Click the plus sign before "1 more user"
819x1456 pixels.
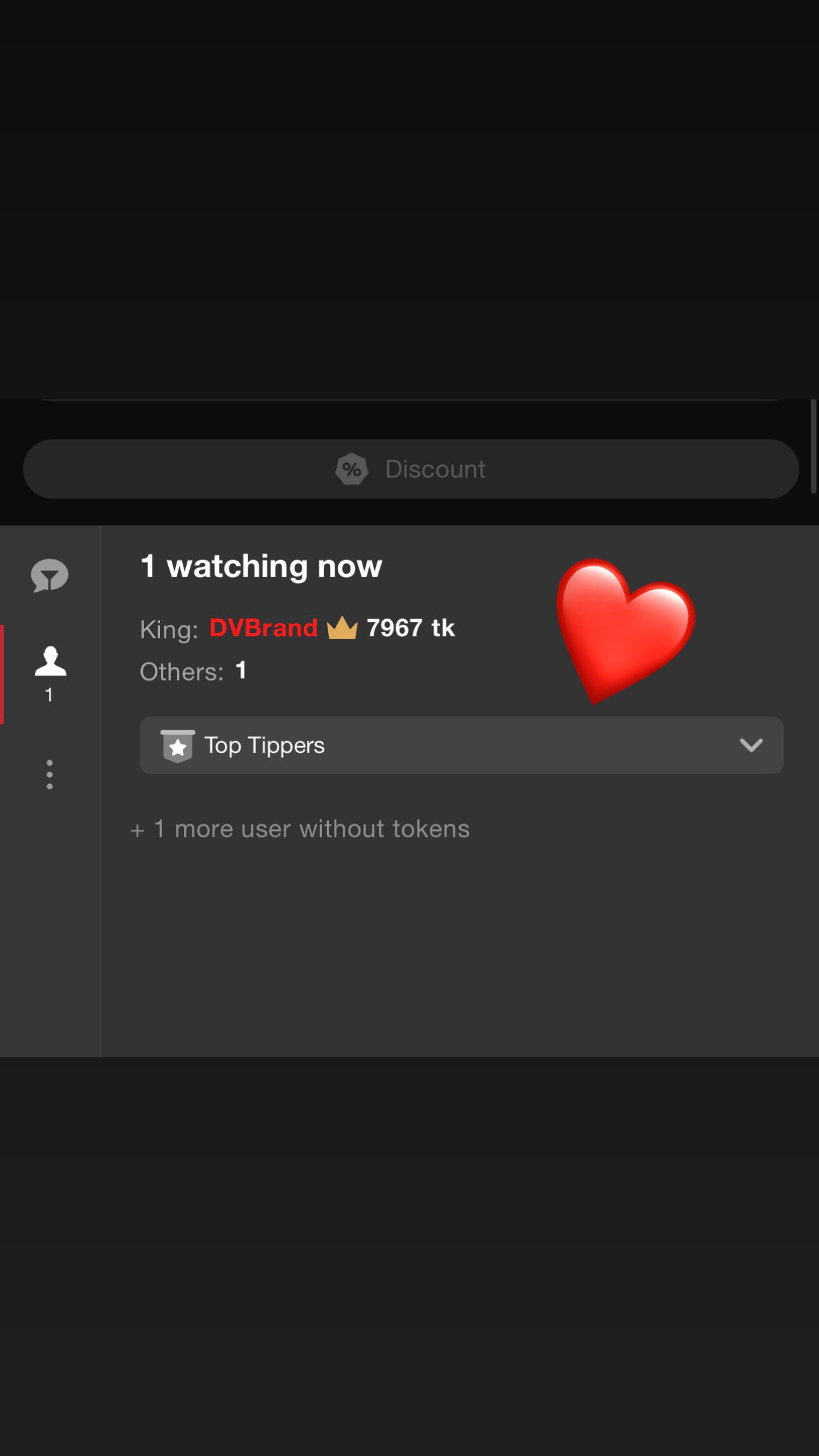pos(137,831)
